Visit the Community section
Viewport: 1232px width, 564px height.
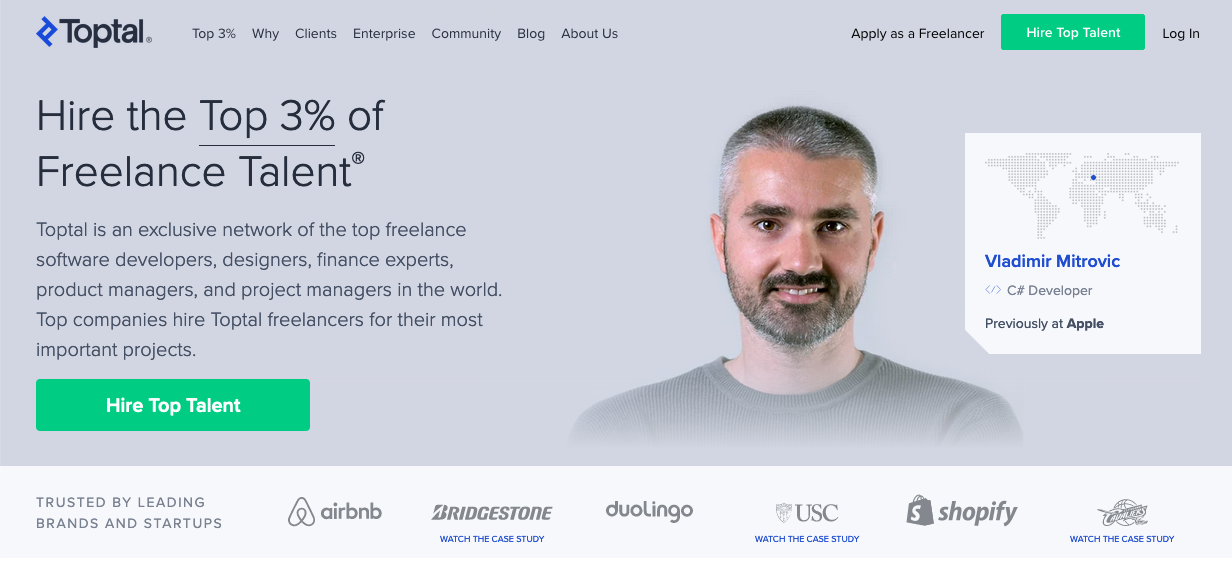coord(466,33)
